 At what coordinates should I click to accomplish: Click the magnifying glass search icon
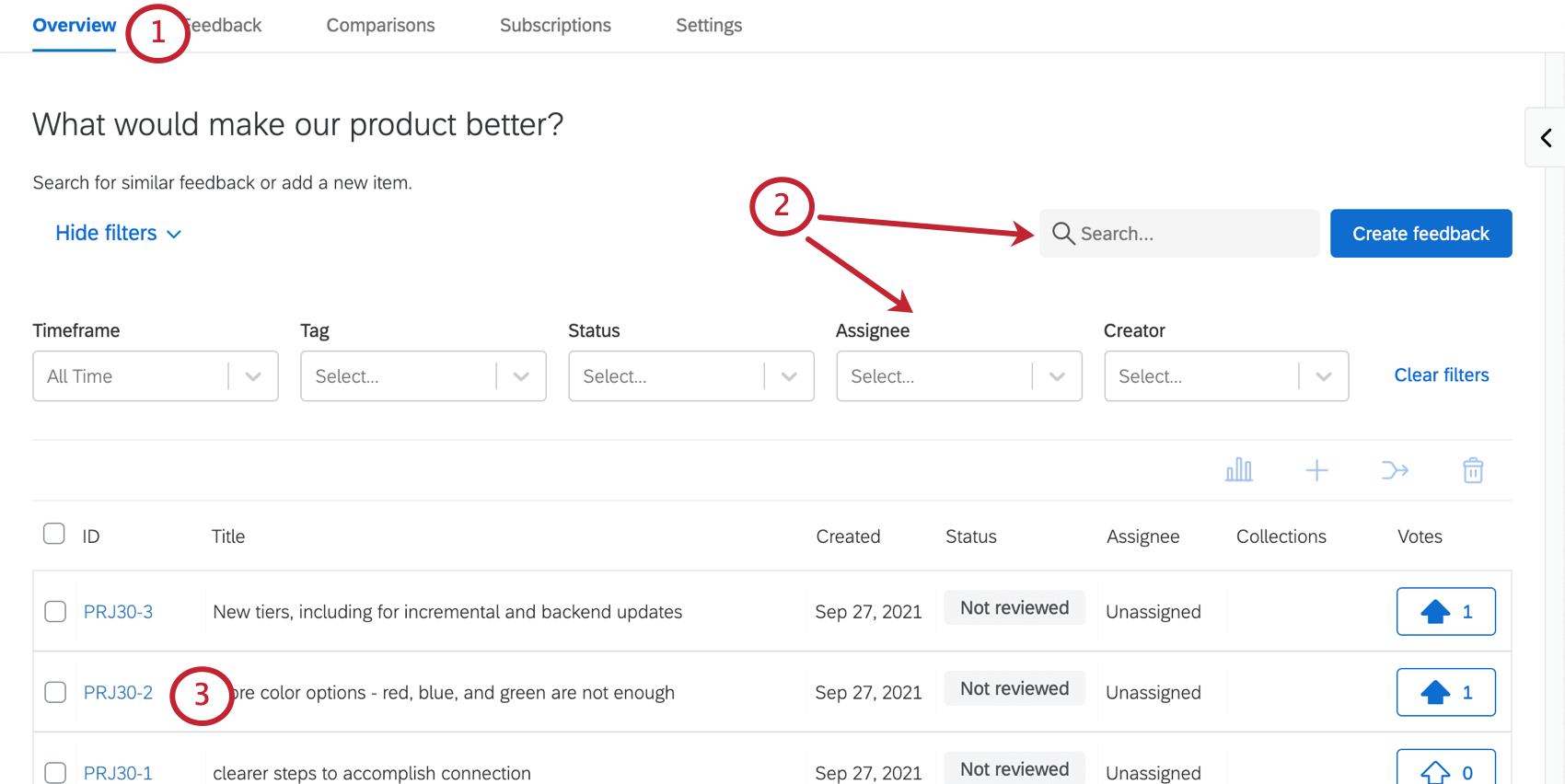pos(1063,234)
